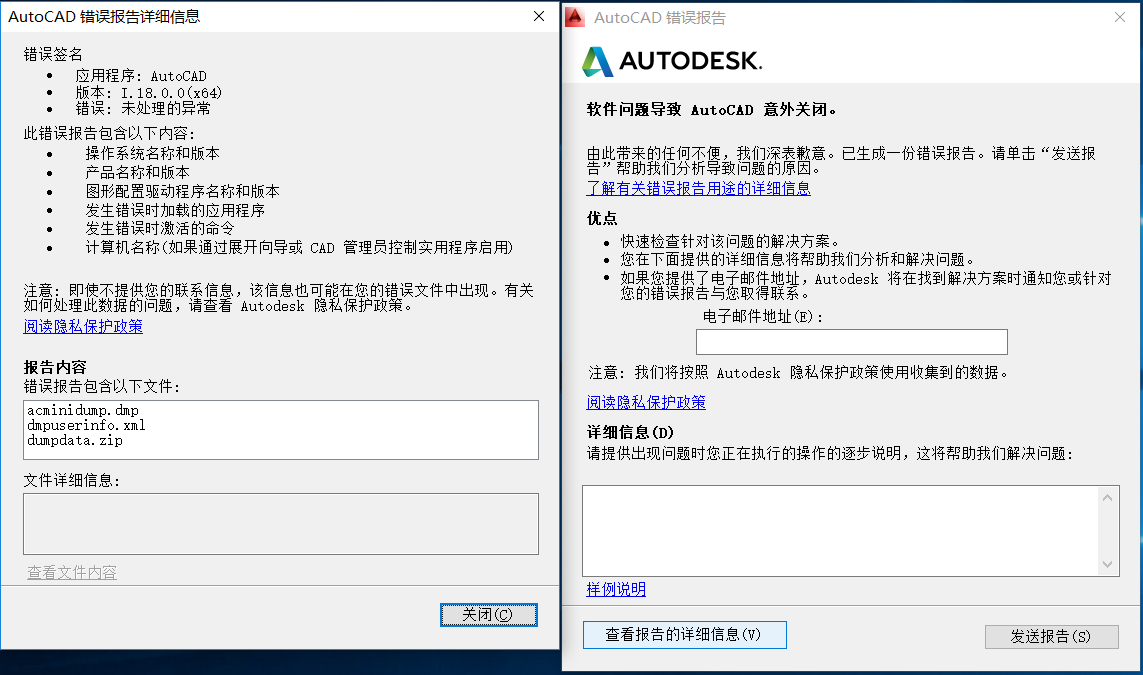This screenshot has height=675, width=1143.
Task: Select dumpdata.zip in file list
Action: [74, 440]
